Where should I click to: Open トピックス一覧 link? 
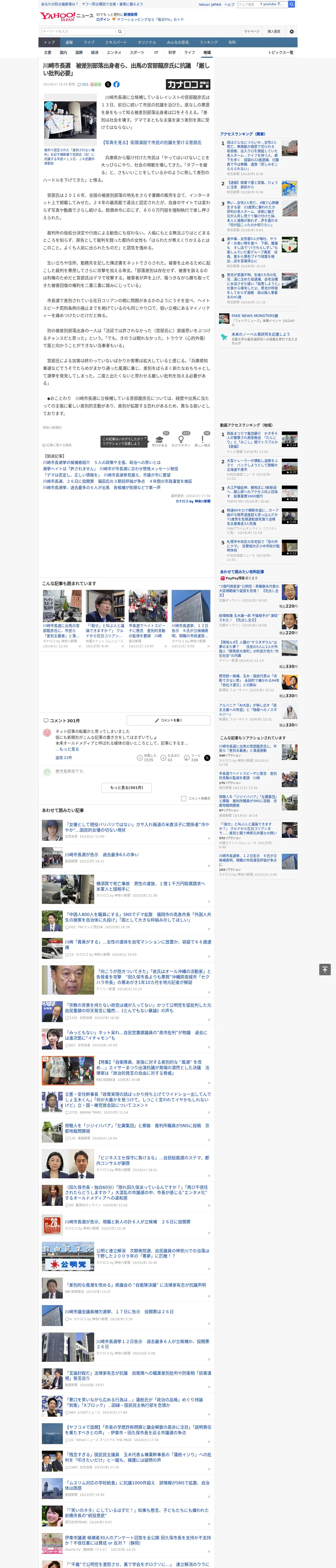pyautogui.click(x=281, y=52)
